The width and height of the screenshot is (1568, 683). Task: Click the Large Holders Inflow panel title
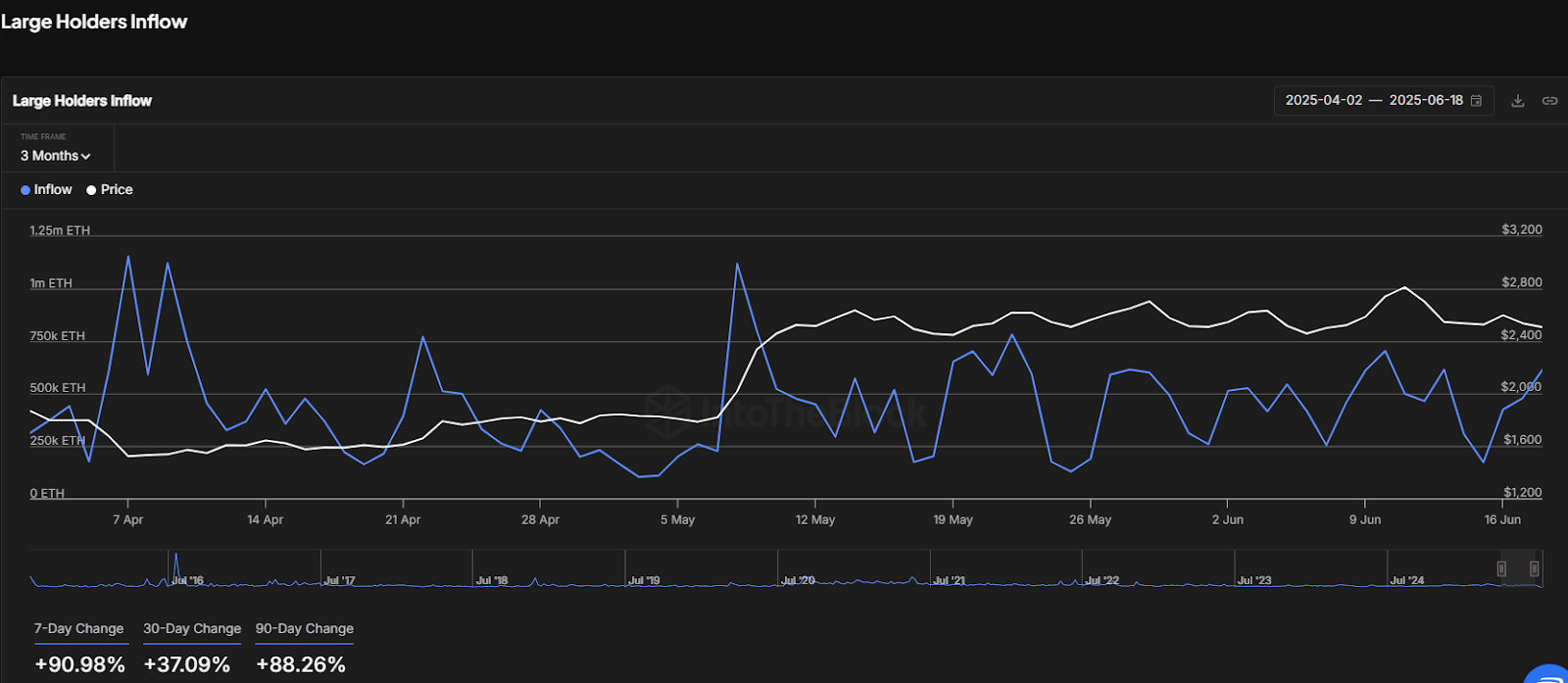click(82, 101)
